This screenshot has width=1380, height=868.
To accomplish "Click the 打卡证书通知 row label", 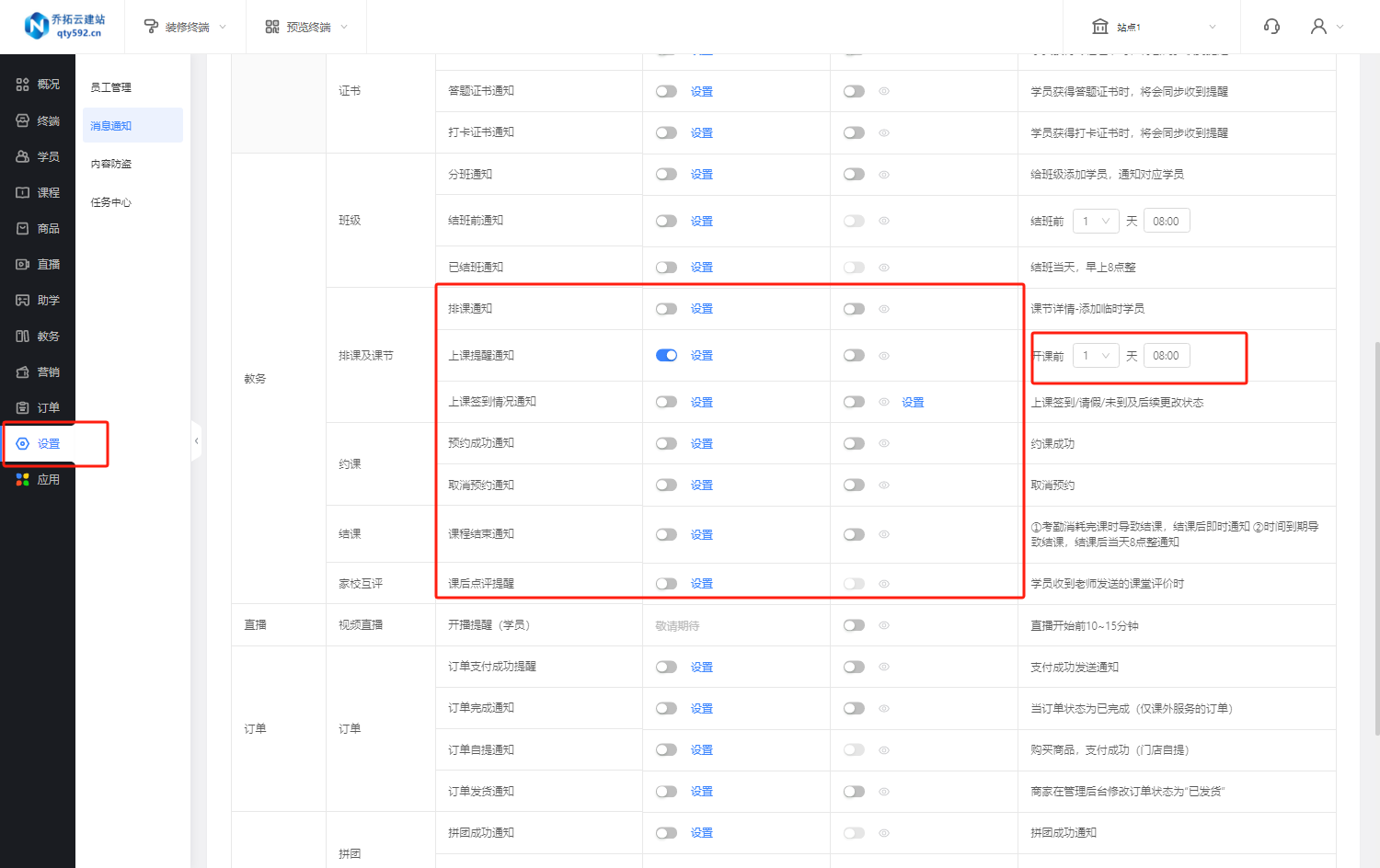I will point(481,132).
